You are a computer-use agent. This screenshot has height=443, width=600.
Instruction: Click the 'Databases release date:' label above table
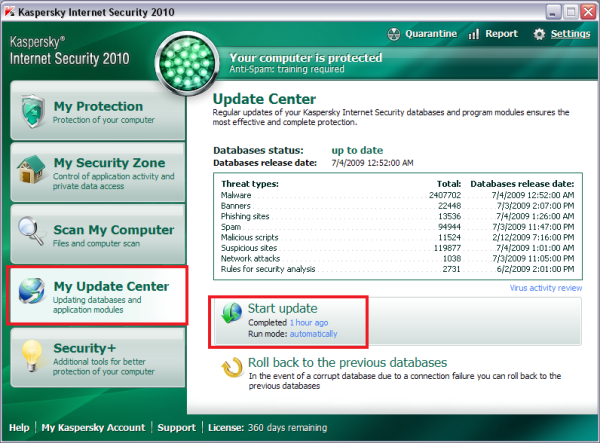tap(265, 163)
